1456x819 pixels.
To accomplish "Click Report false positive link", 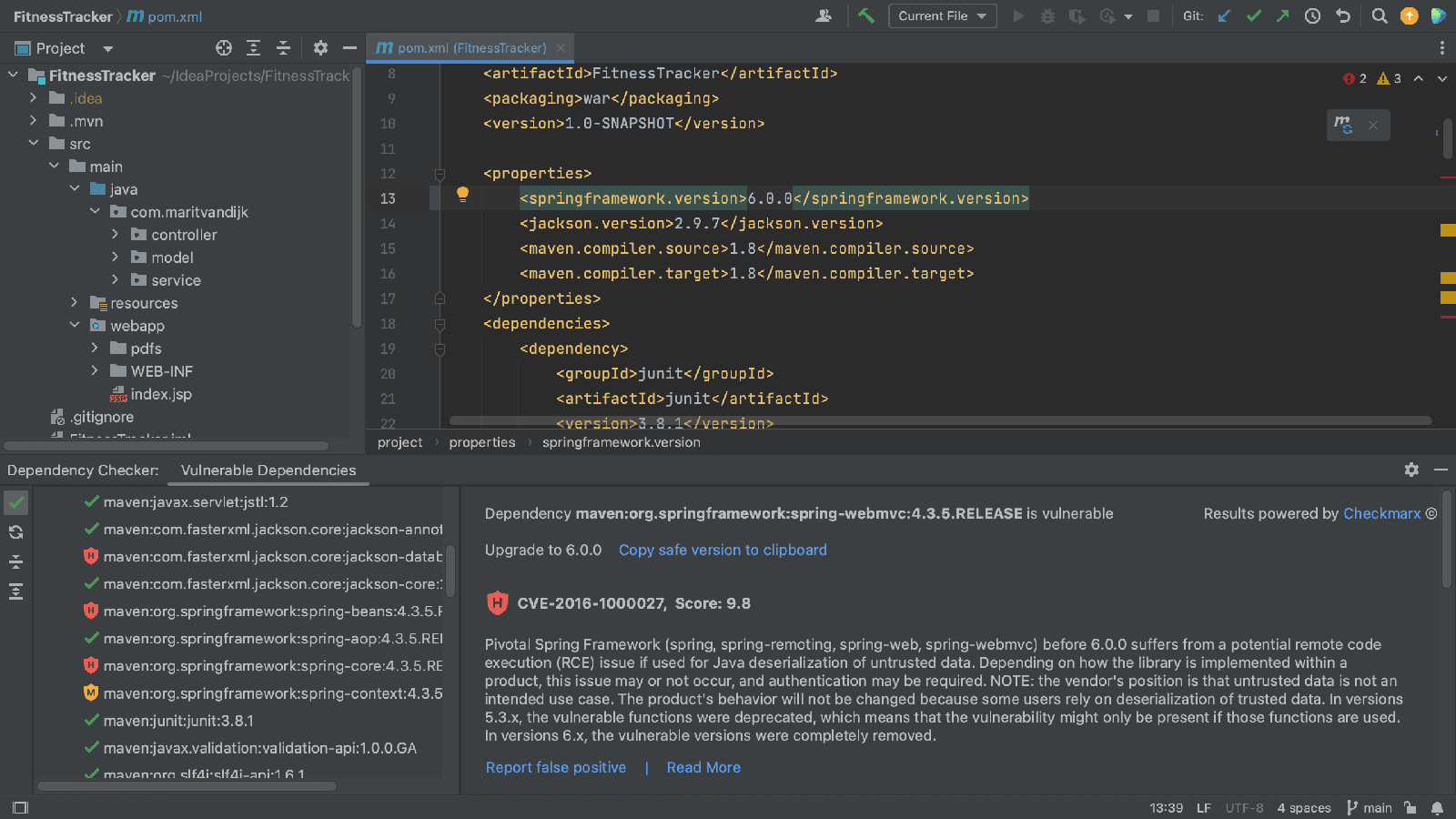I will point(556,767).
